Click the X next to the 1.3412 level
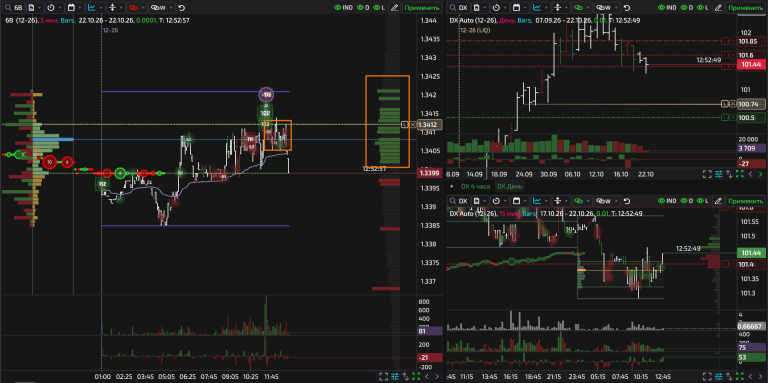This screenshot has width=768, height=383. pos(412,124)
